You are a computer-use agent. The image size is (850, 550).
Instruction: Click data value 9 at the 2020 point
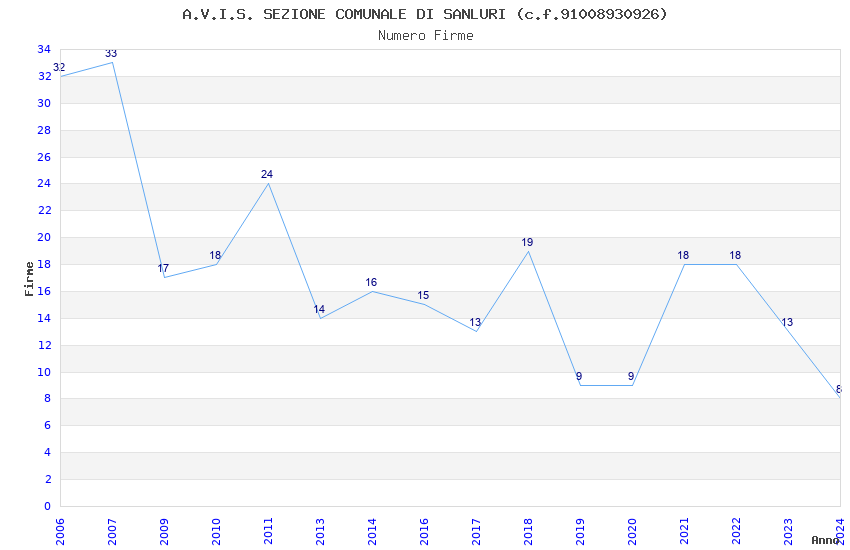click(x=631, y=376)
